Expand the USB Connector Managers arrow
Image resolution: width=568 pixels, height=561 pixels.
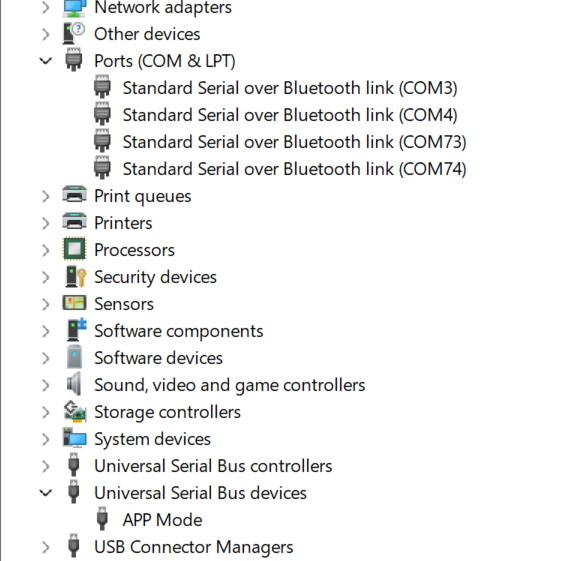pos(46,547)
